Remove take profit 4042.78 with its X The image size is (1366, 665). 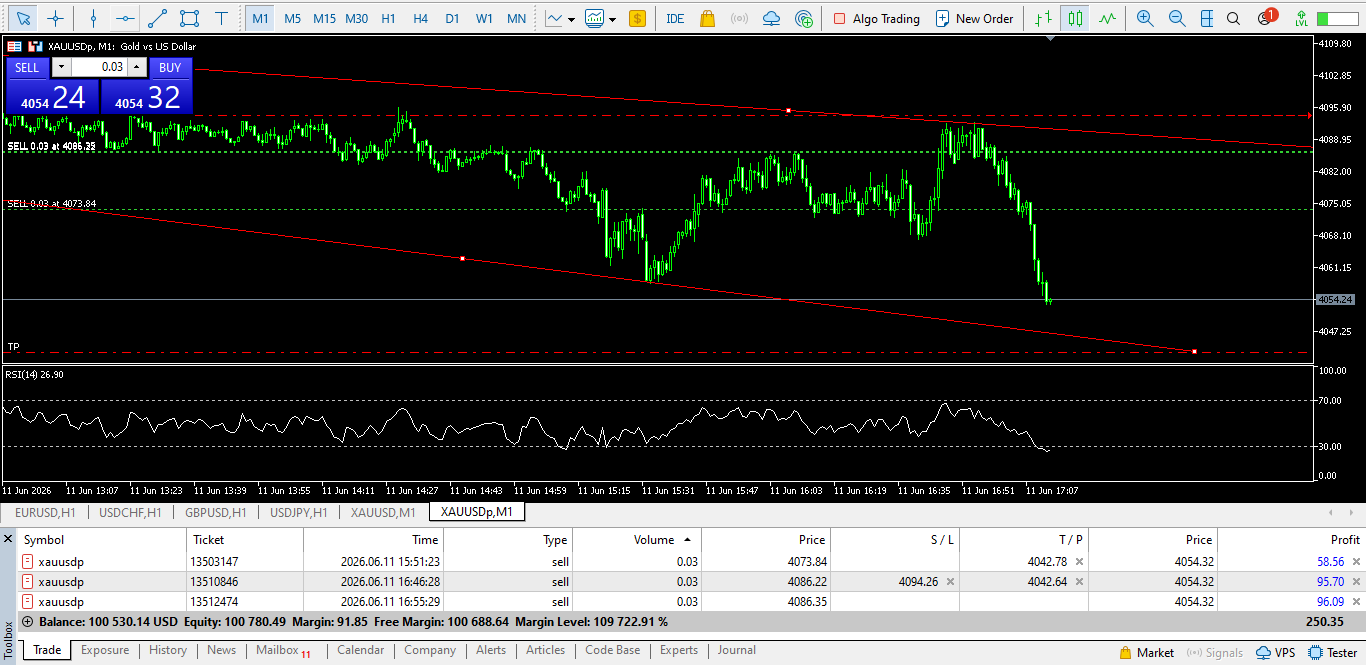coord(1079,562)
